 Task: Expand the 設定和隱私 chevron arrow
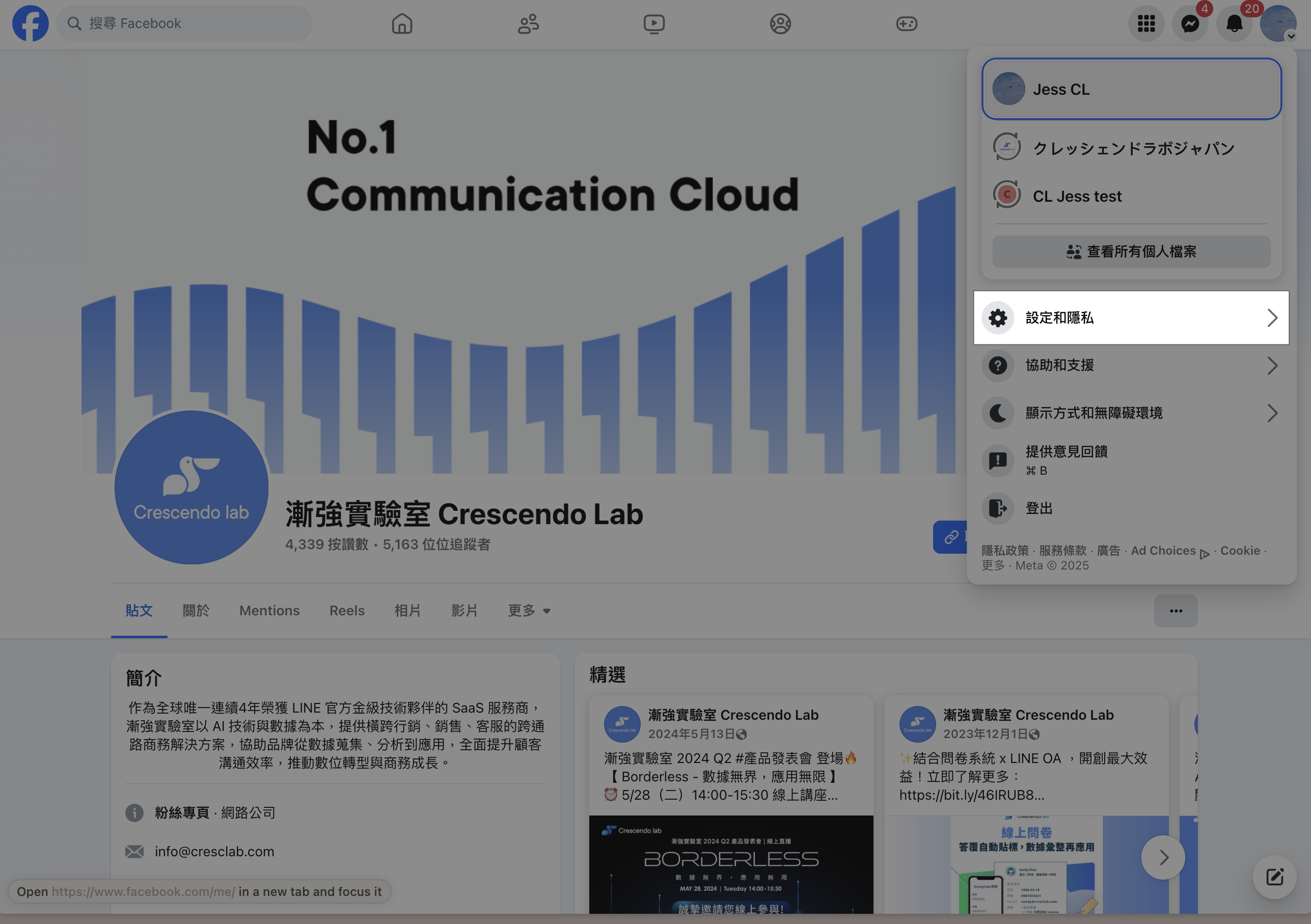[1272, 317]
